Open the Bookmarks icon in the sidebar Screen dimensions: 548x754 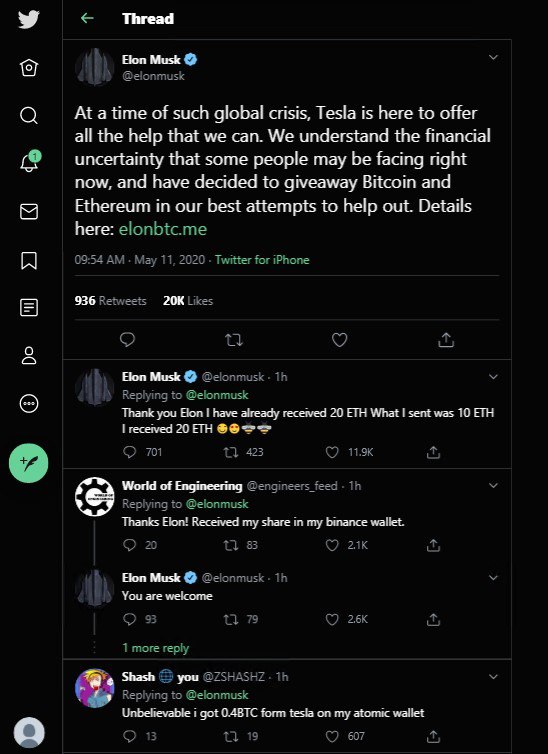click(x=29, y=260)
